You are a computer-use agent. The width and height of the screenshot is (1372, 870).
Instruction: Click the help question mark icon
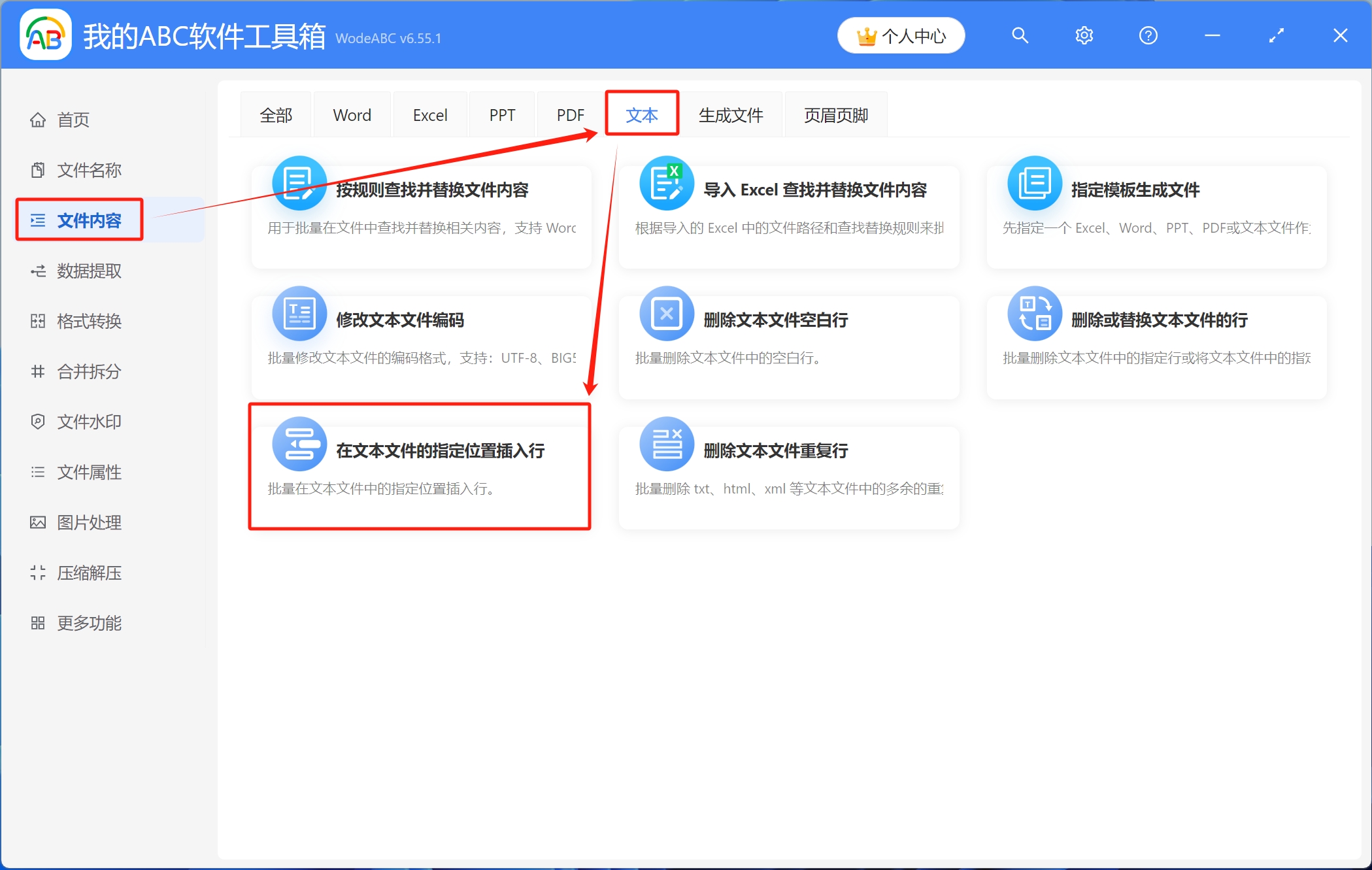pyautogui.click(x=1147, y=35)
